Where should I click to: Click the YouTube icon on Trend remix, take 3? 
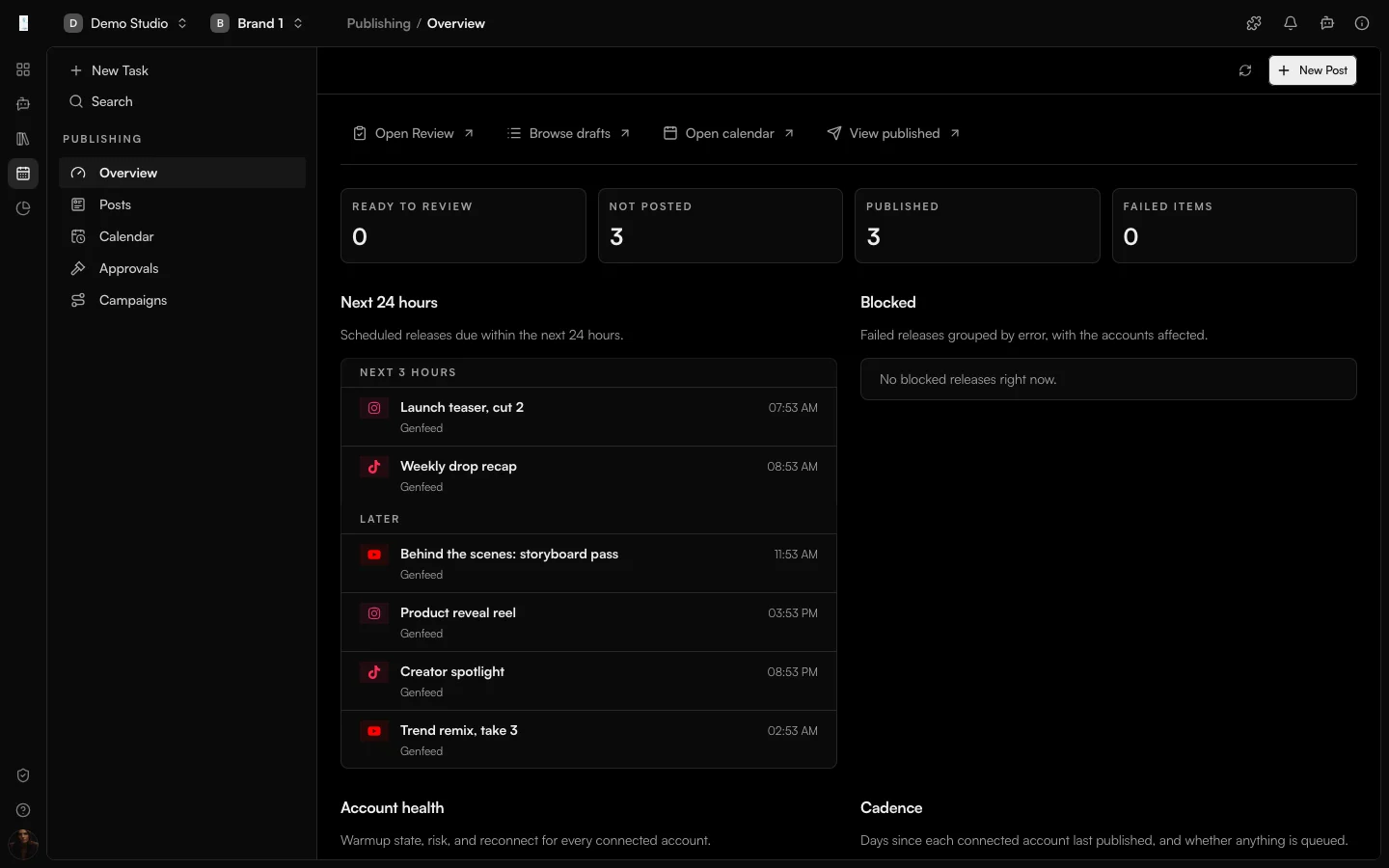pos(374,731)
